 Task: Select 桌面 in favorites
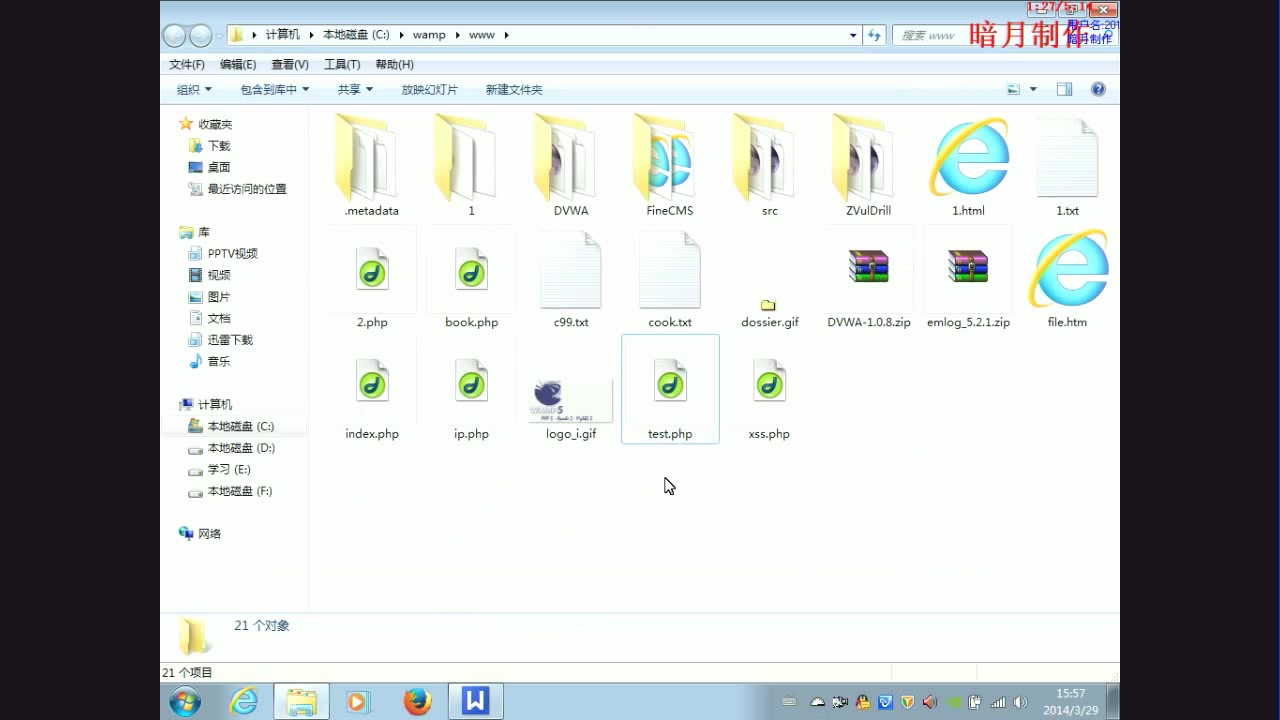[218, 167]
